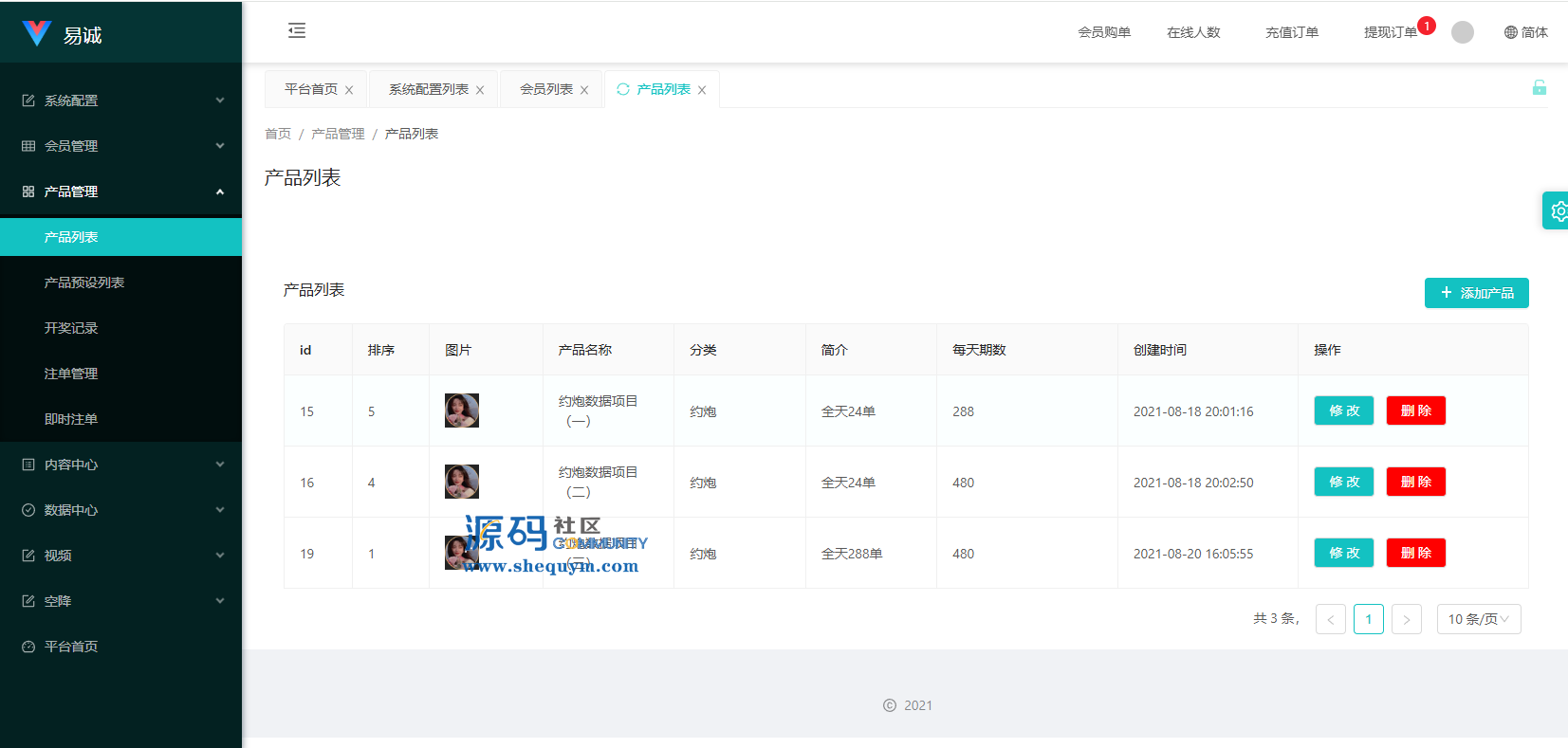The width and height of the screenshot is (1568, 748).
Task: Delete the product with id 19
Action: pyautogui.click(x=1415, y=553)
